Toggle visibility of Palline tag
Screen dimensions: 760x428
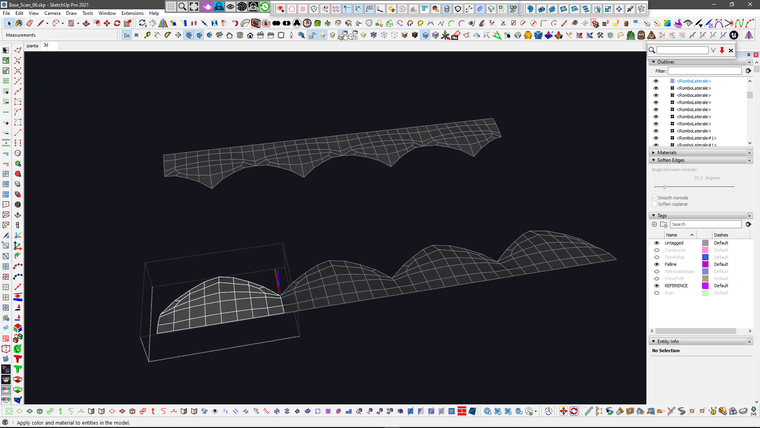pos(656,264)
